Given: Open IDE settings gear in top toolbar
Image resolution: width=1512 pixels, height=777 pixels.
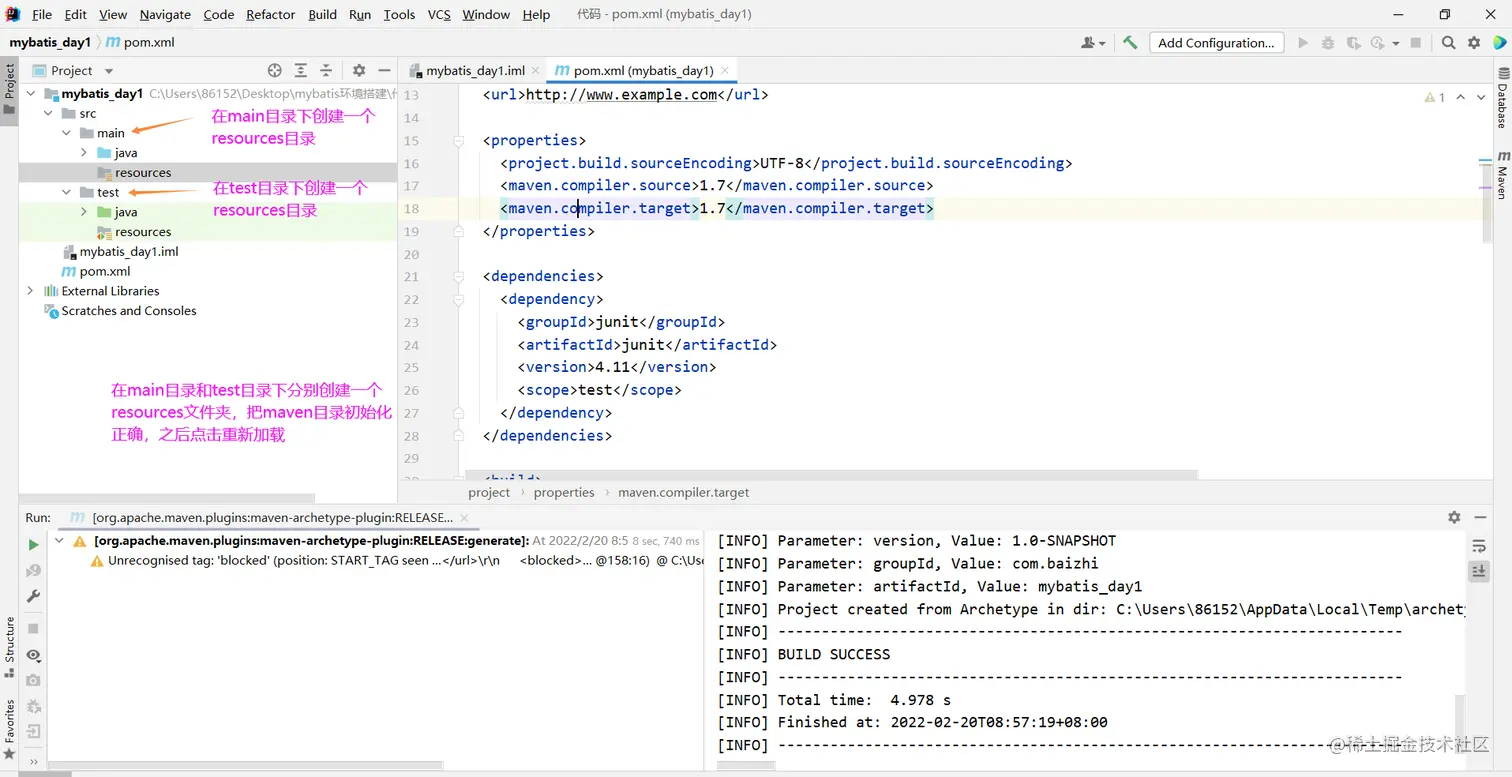Looking at the screenshot, I should coord(1474,43).
